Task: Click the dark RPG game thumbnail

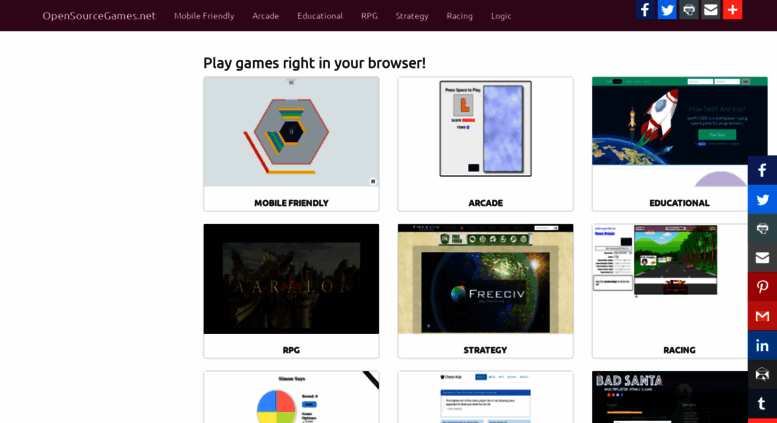Action: [291, 279]
